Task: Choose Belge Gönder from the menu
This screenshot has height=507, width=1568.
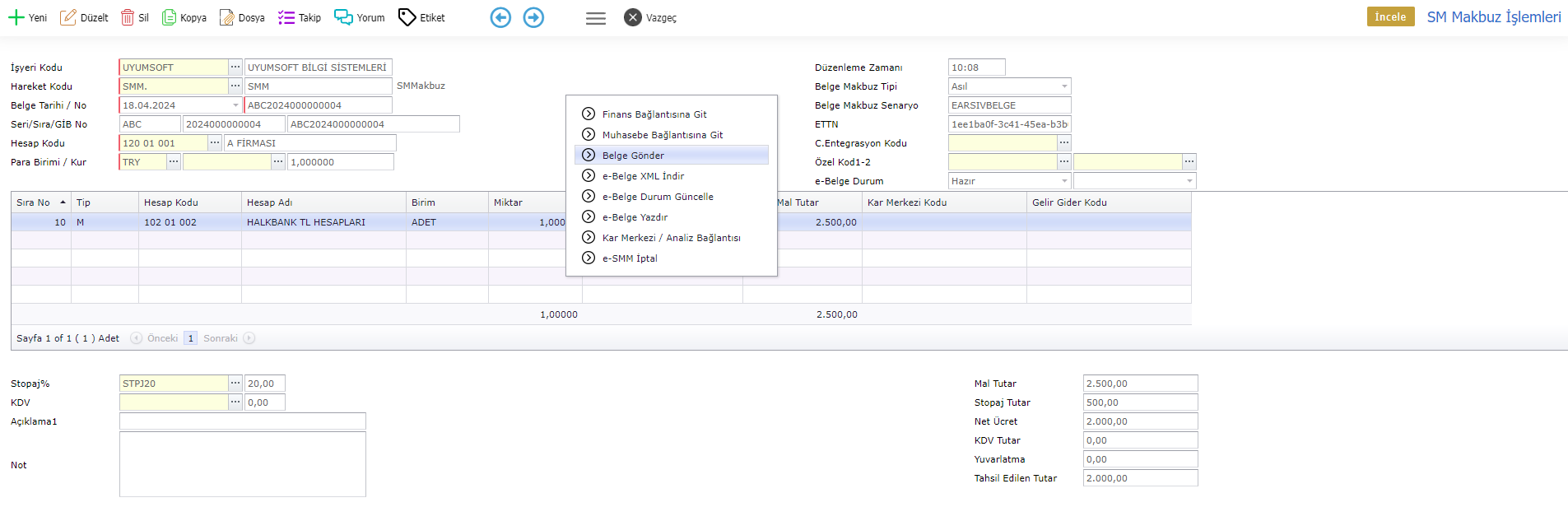Action: [x=672, y=156]
